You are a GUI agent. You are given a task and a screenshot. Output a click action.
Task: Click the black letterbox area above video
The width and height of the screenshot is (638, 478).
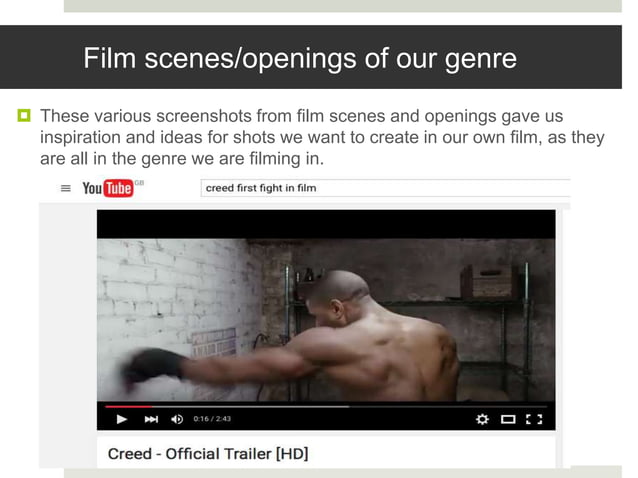coord(326,224)
